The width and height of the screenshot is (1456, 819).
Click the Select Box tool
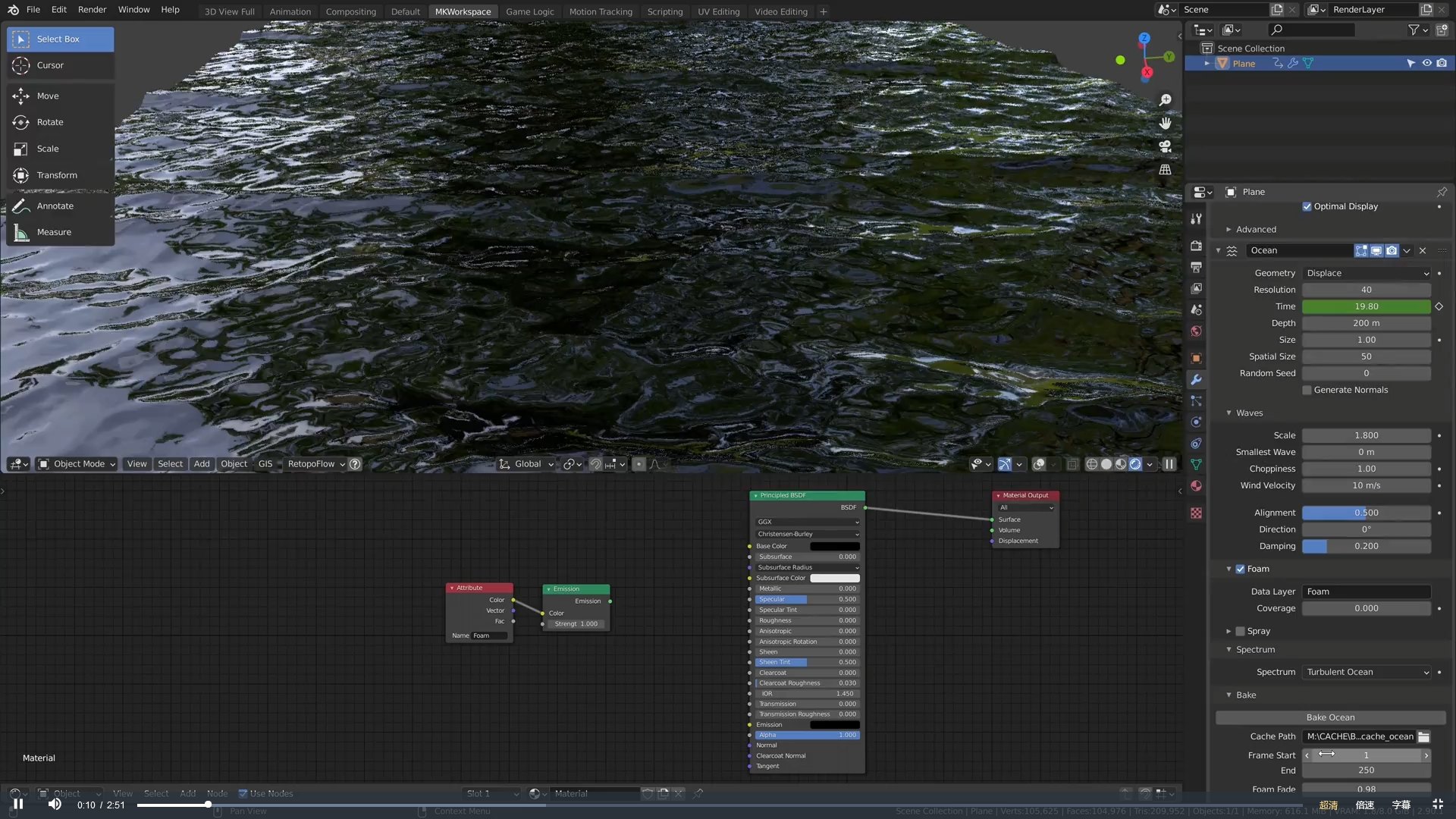tap(61, 39)
